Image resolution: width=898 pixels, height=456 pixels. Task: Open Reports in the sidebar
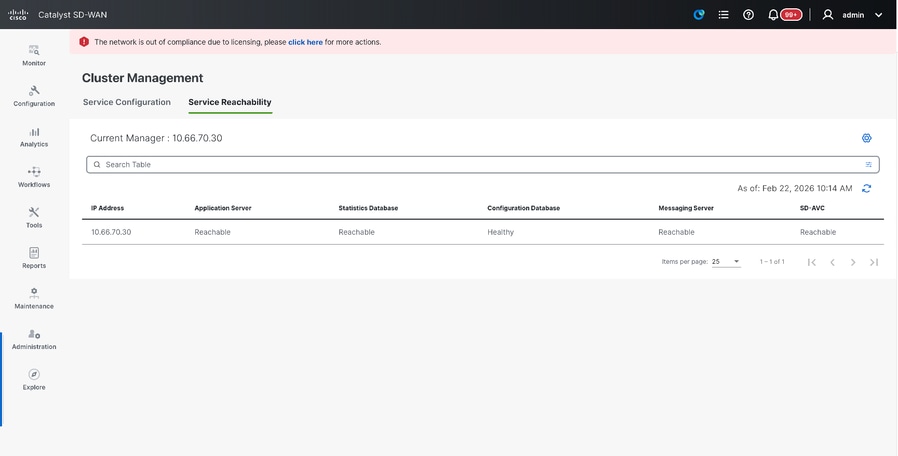pos(34,257)
